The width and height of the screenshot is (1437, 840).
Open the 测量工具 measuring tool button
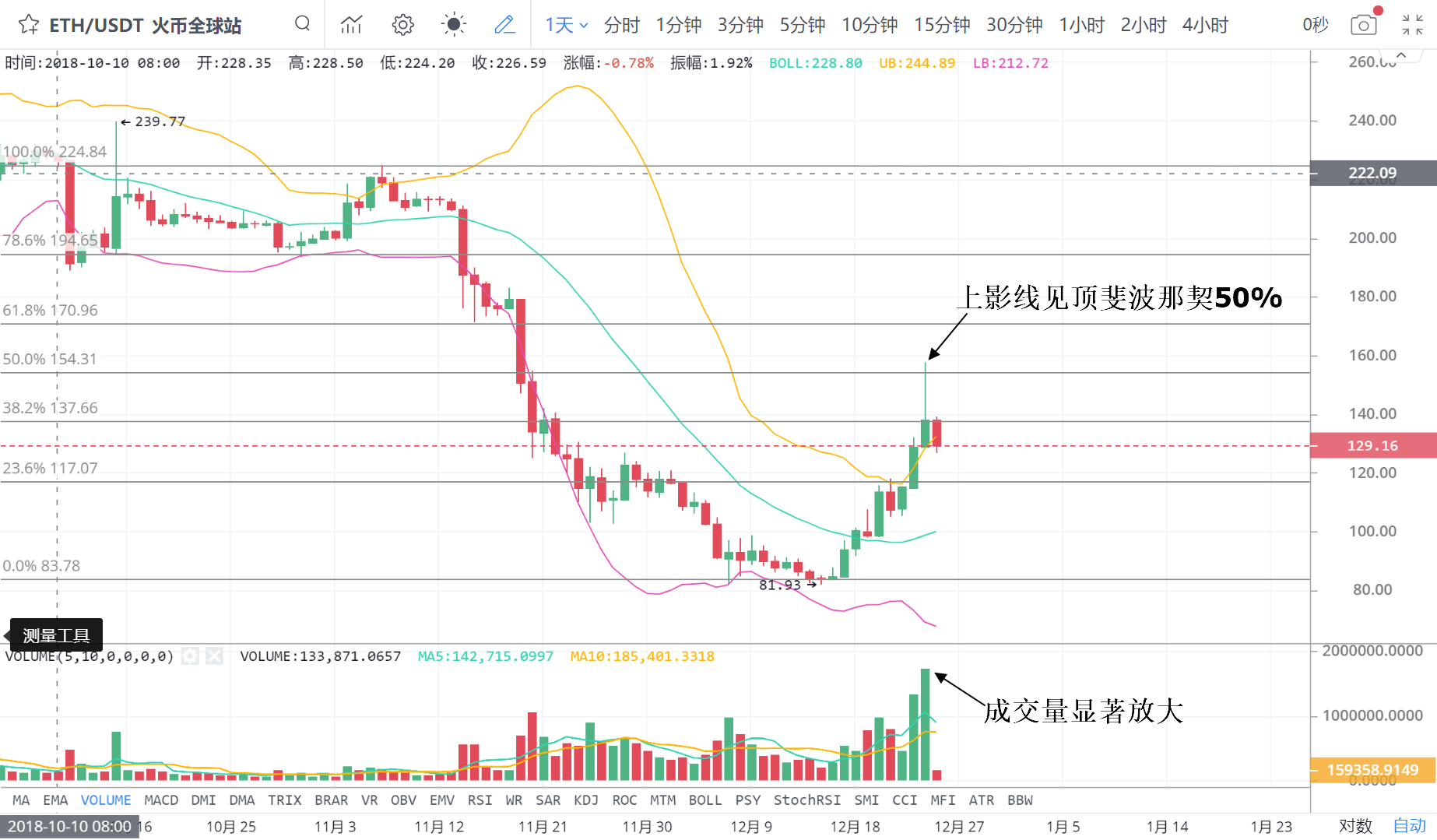(x=56, y=635)
